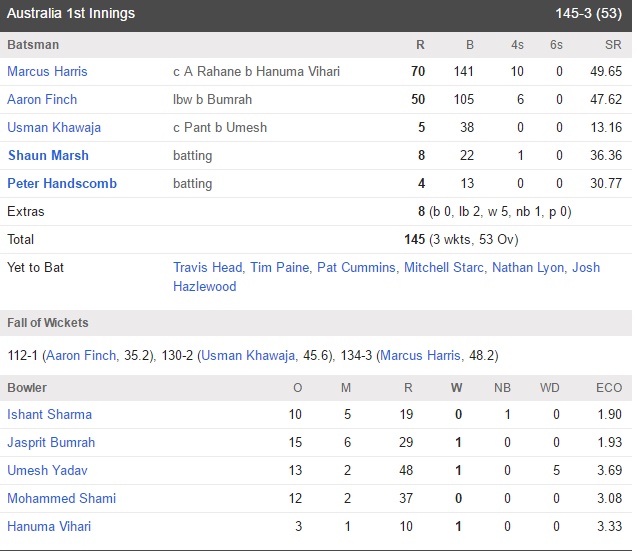The width and height of the screenshot is (637, 551).
Task: Open Ishant Sharma bowler profile
Action: tap(50, 414)
